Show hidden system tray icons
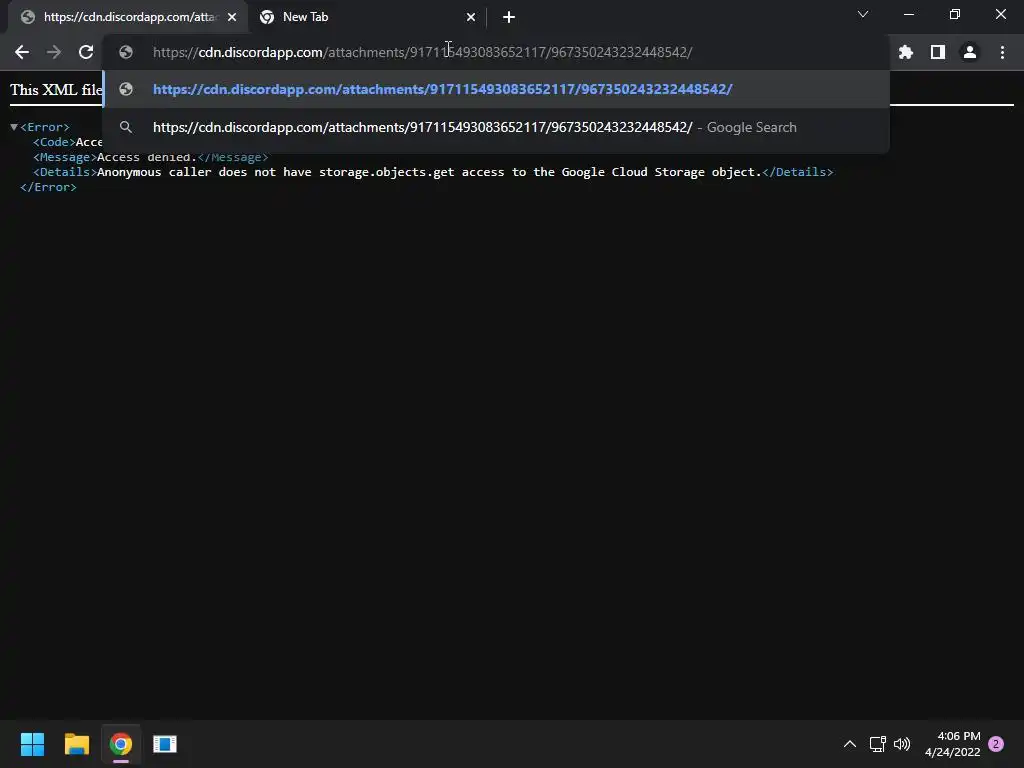1024x768 pixels. (x=850, y=744)
